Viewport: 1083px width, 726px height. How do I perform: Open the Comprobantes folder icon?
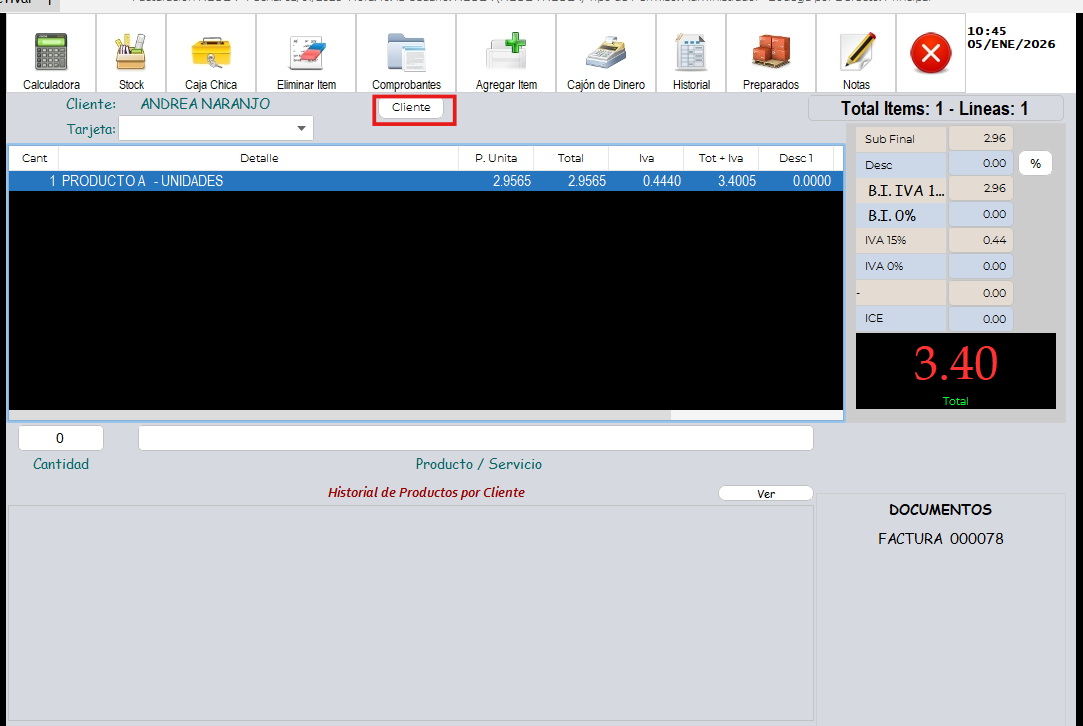(x=406, y=55)
